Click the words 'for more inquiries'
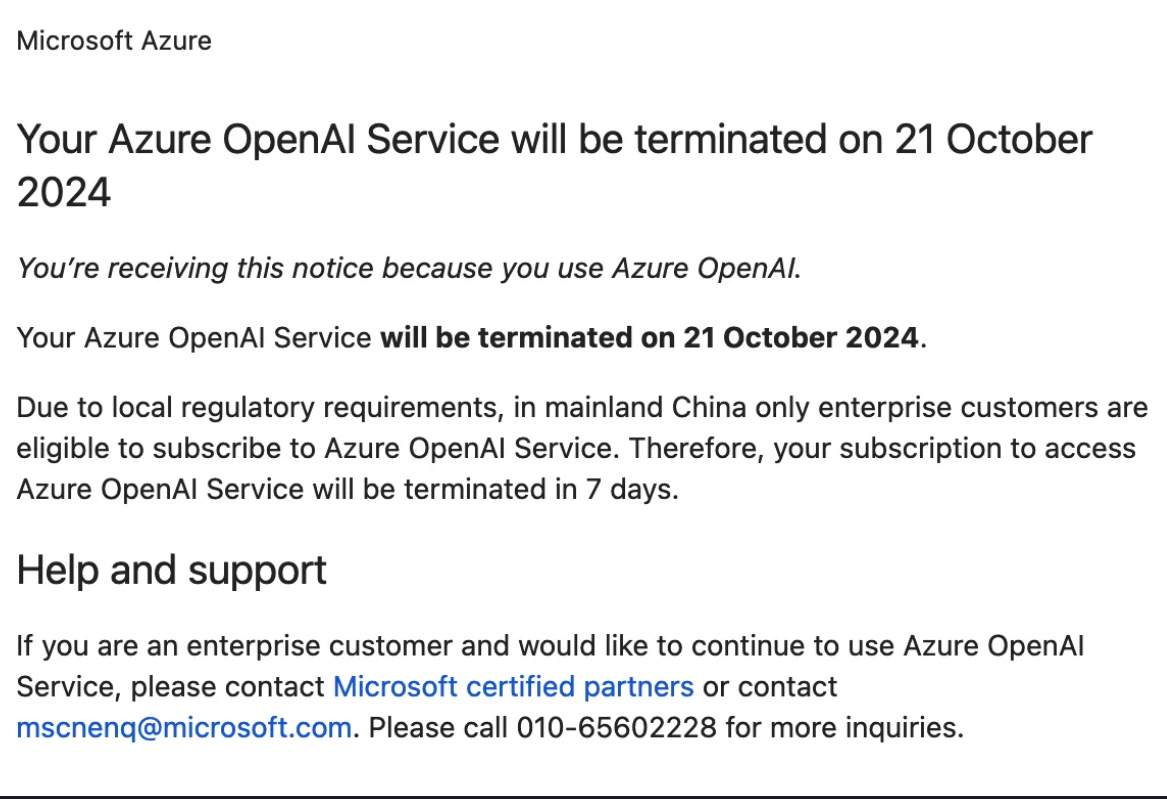The height and width of the screenshot is (799, 1167). pos(844,727)
